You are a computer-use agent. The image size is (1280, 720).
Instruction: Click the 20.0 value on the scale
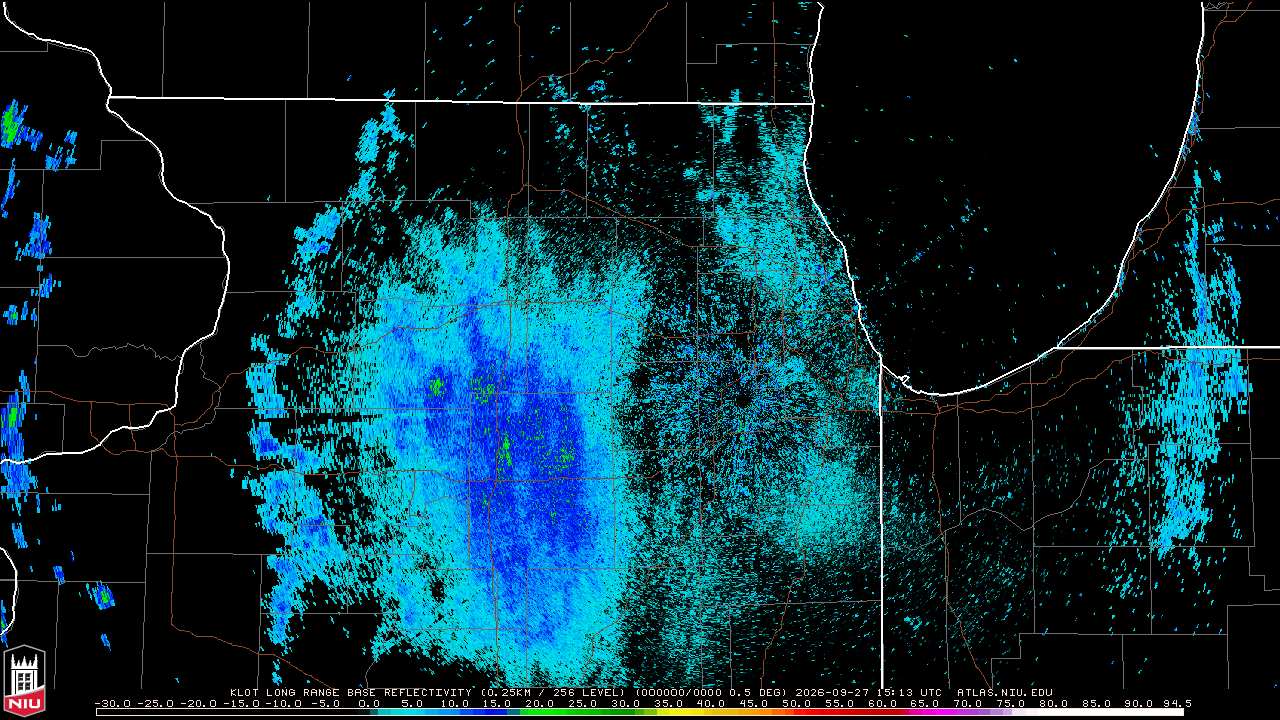point(539,703)
